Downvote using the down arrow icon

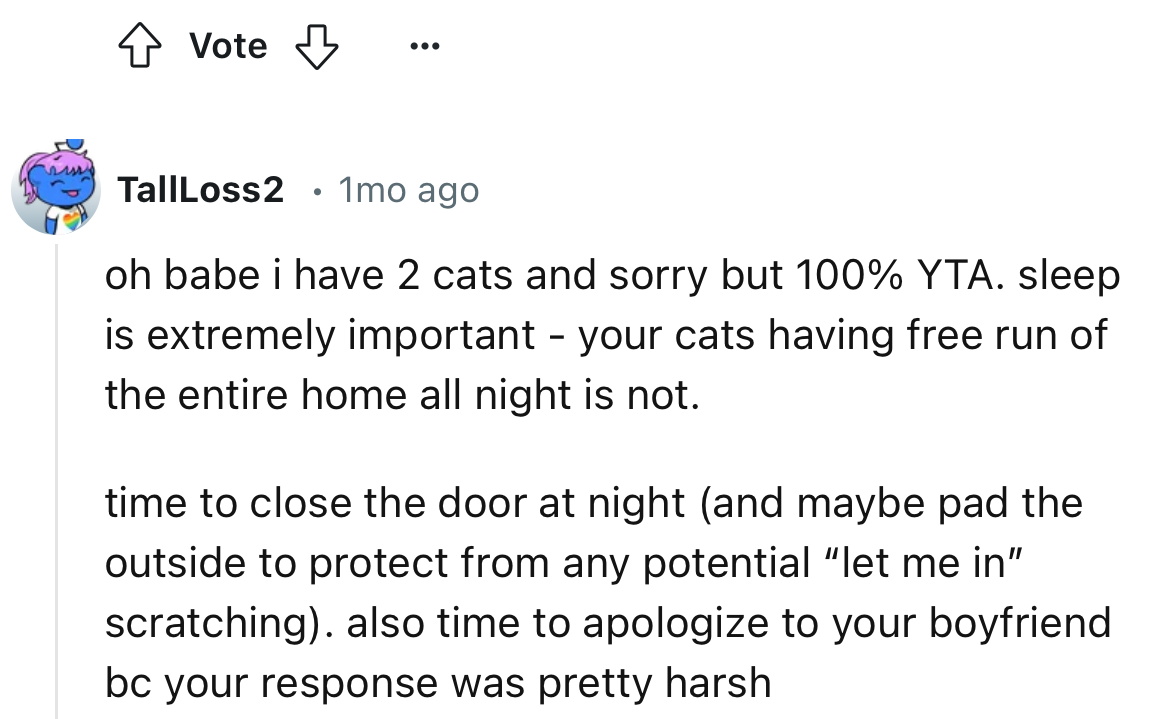(x=316, y=46)
